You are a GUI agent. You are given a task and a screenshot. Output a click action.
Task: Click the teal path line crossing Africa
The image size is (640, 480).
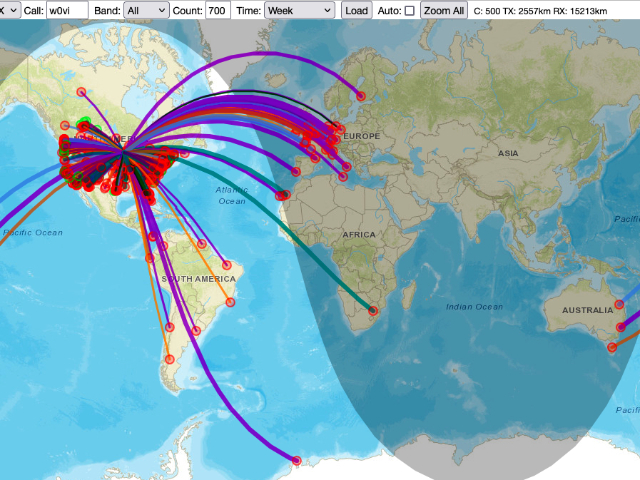pyautogui.click(x=330, y=262)
